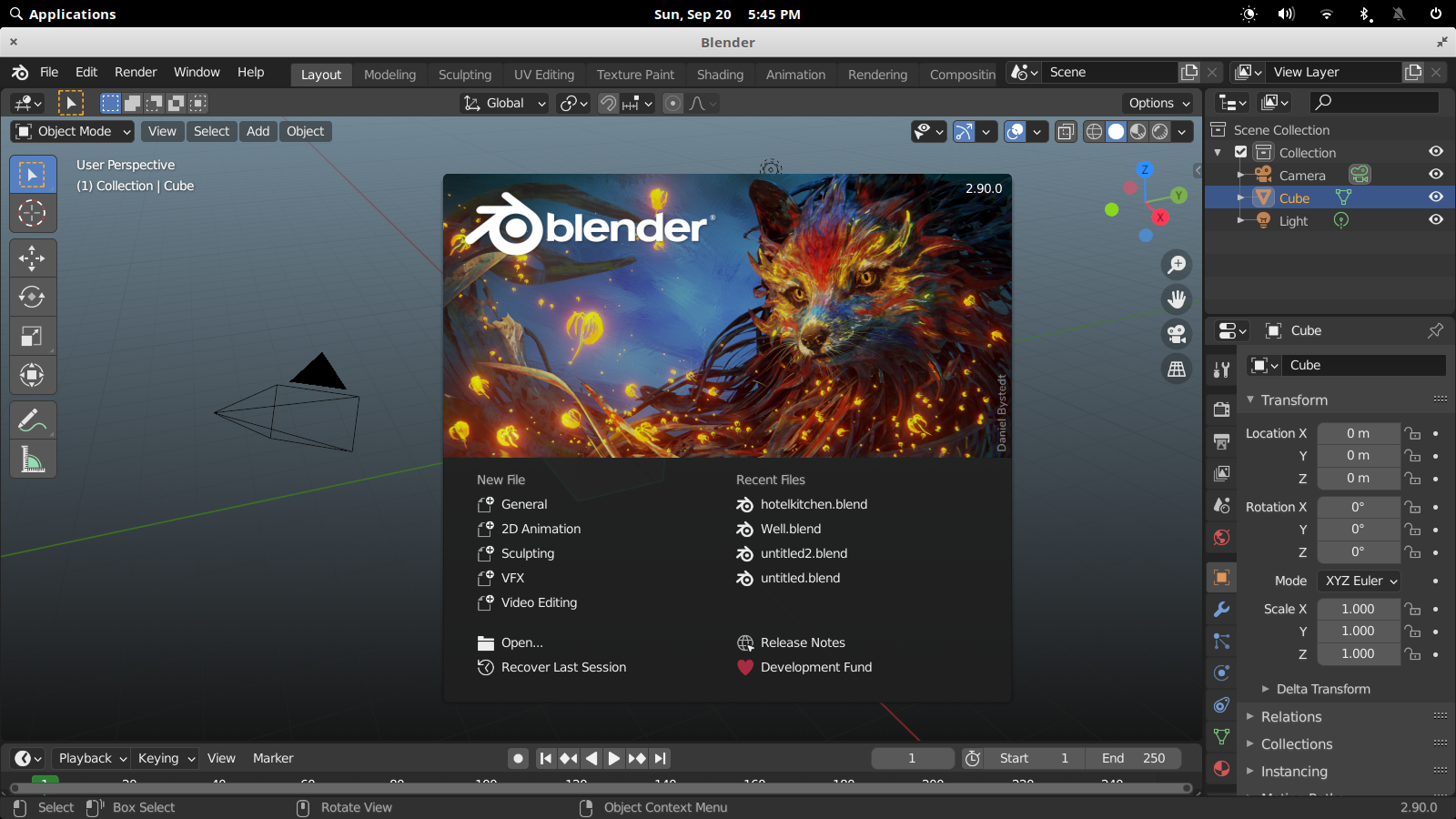
Task: Uncheck the Collection exclude checkbox
Action: tap(1240, 152)
